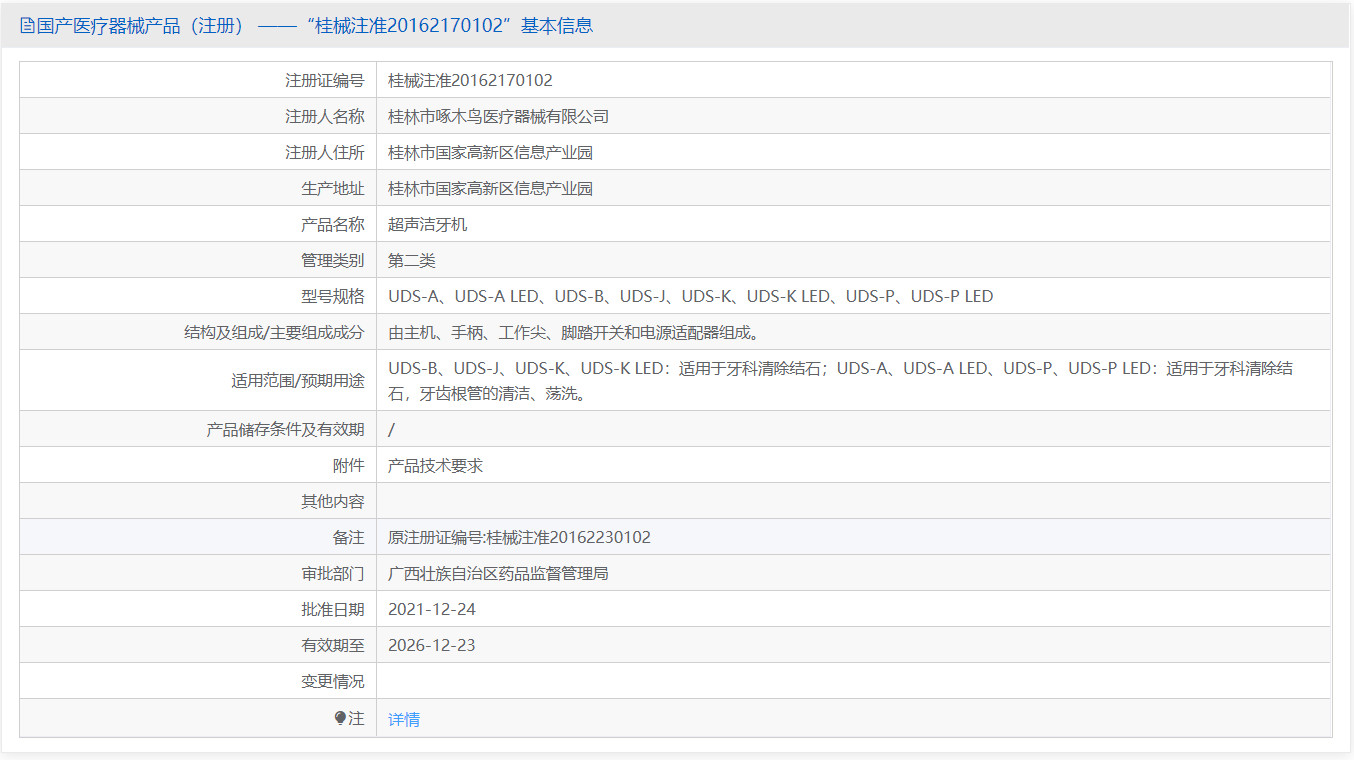
Task: Click the 产品名称 label
Action: [x=333, y=224]
